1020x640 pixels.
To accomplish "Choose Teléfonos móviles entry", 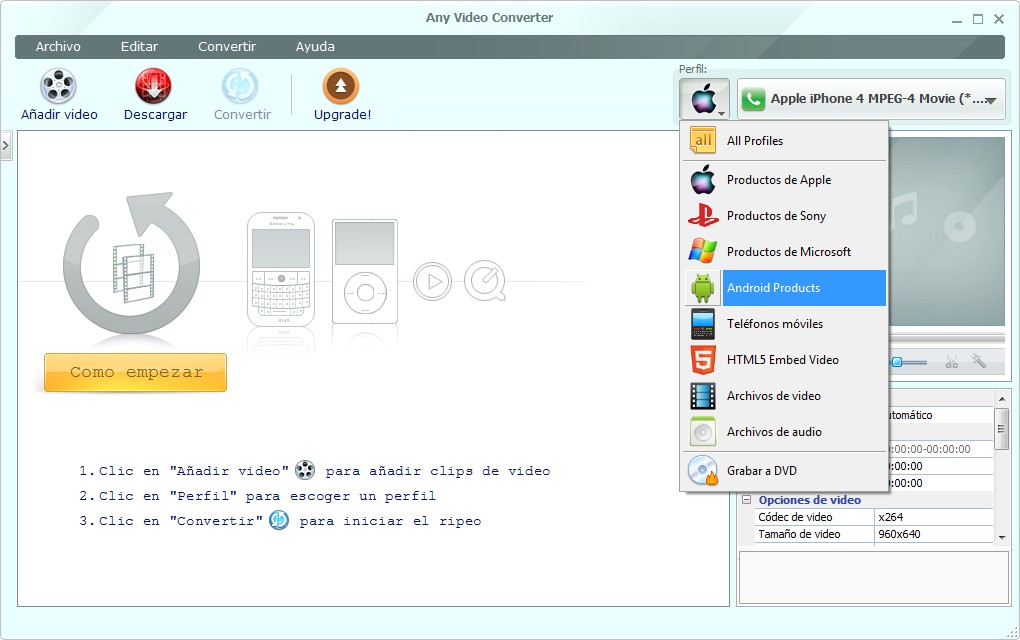I will [785, 324].
